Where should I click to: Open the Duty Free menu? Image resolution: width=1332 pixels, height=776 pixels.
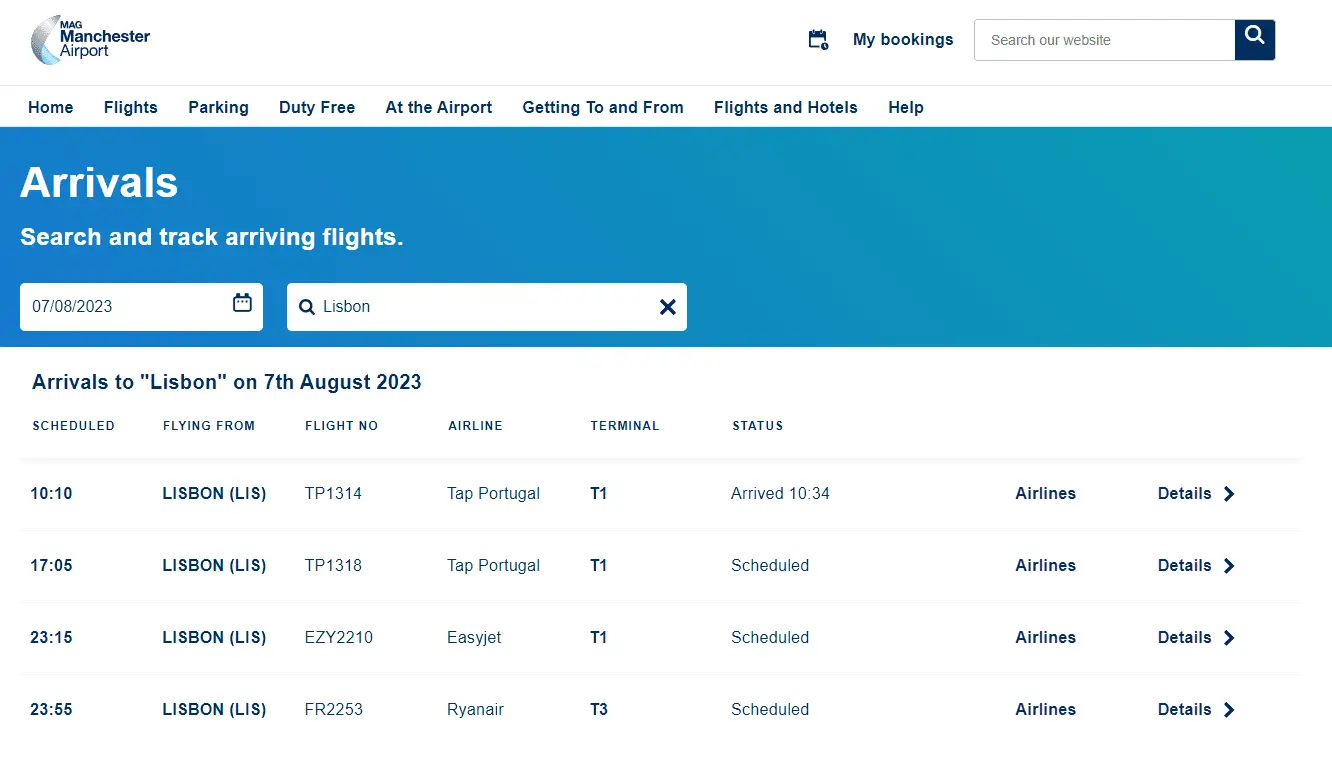317,107
